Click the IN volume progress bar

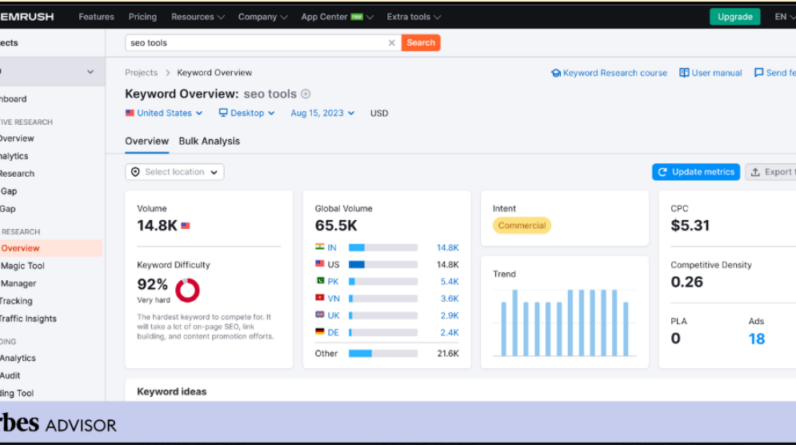pyautogui.click(x=383, y=248)
